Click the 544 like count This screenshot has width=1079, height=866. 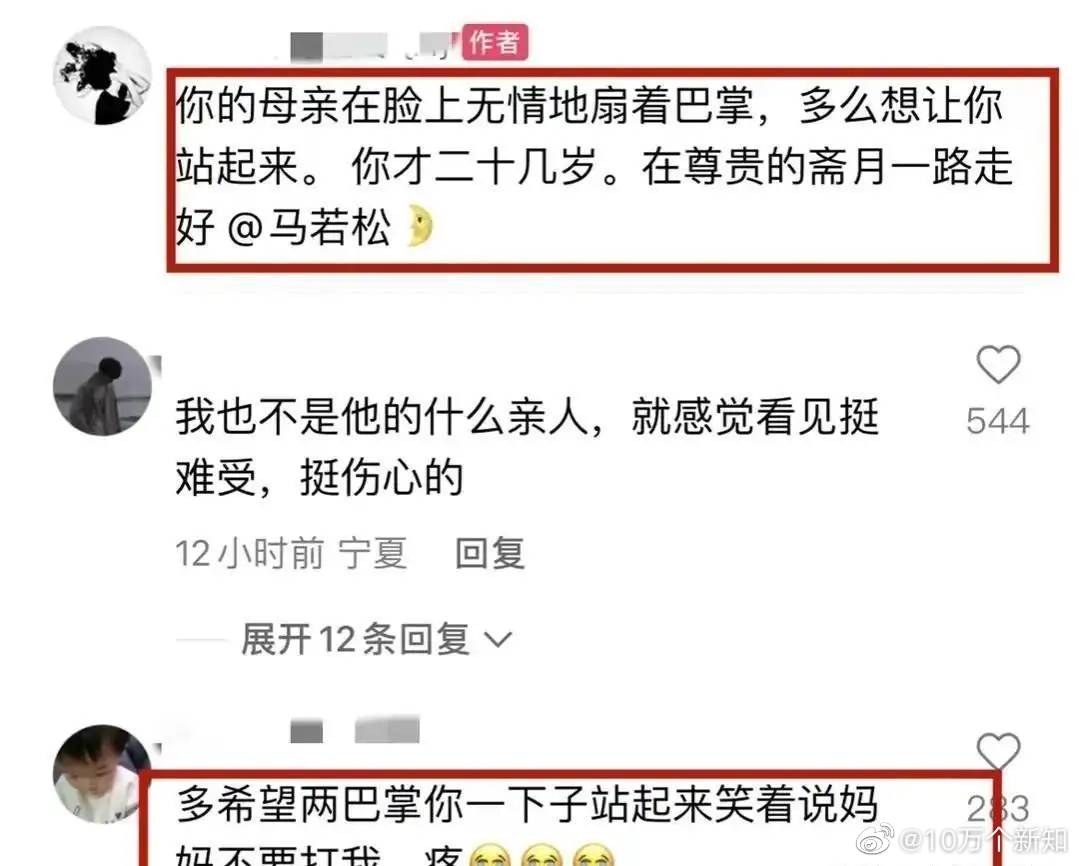(x=998, y=421)
